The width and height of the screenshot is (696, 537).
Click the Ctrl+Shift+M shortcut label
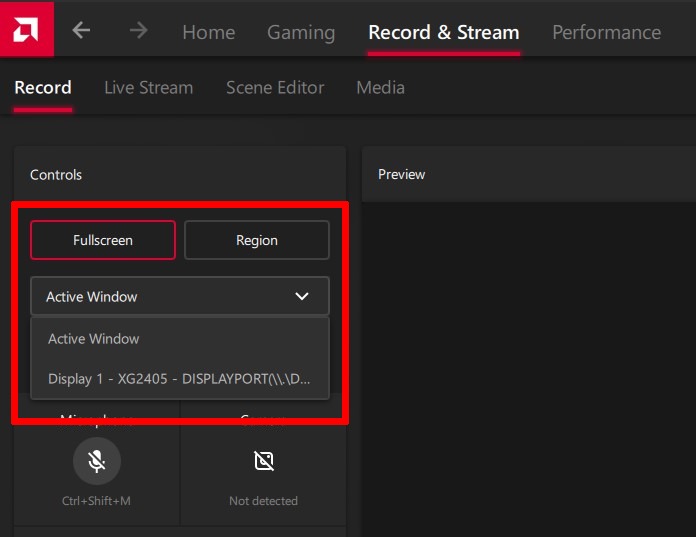(x=96, y=501)
